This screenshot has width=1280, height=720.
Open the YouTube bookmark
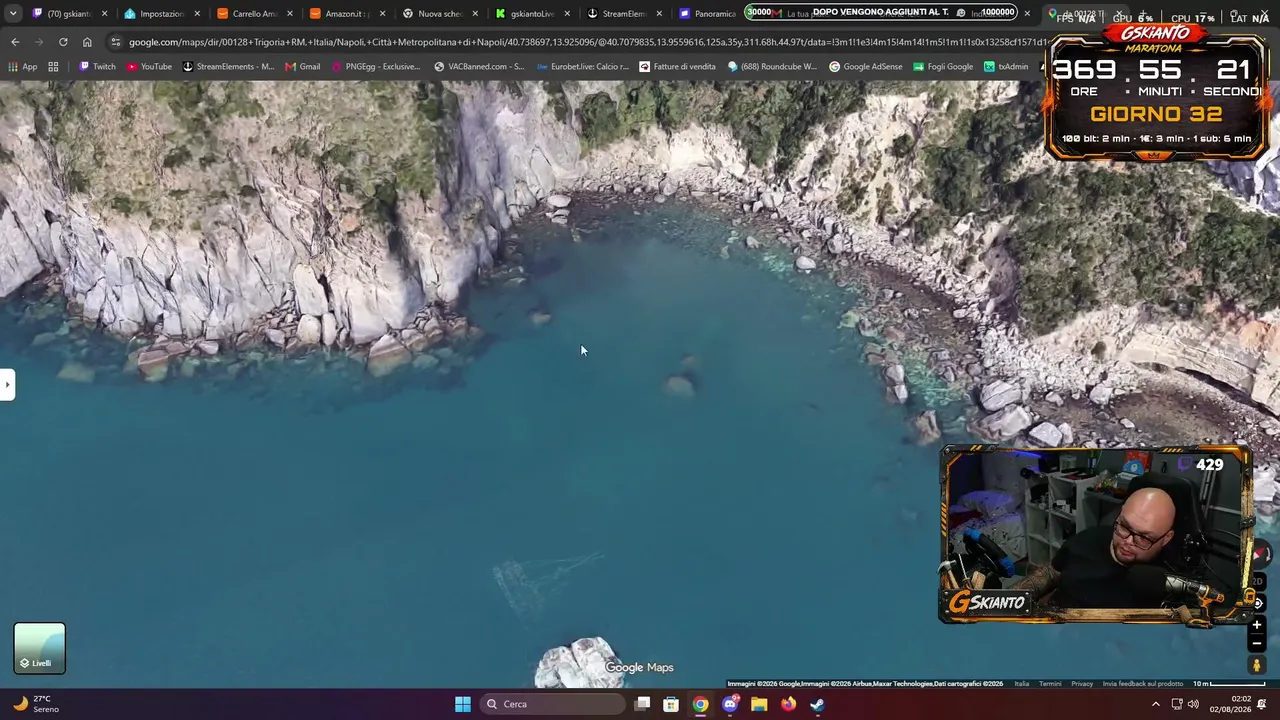coord(149,67)
